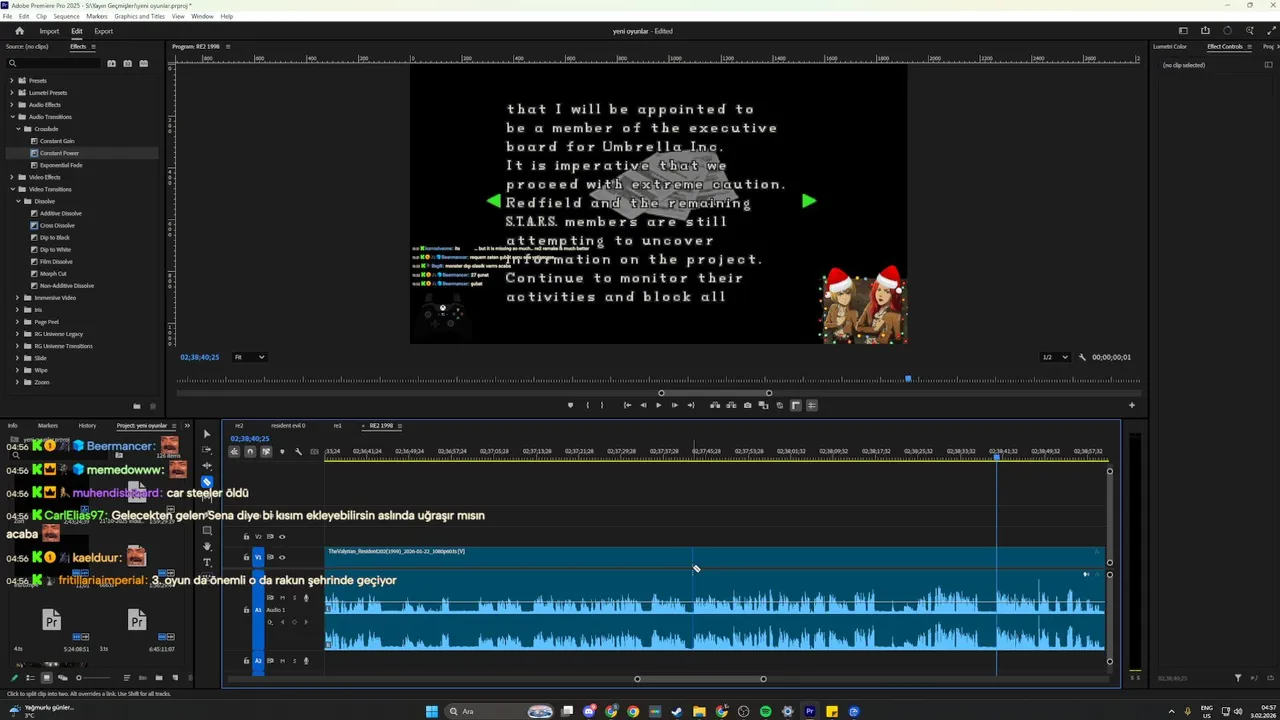Image resolution: width=1280 pixels, height=720 pixels.
Task: Click the Windows Start button
Action: pos(432,712)
